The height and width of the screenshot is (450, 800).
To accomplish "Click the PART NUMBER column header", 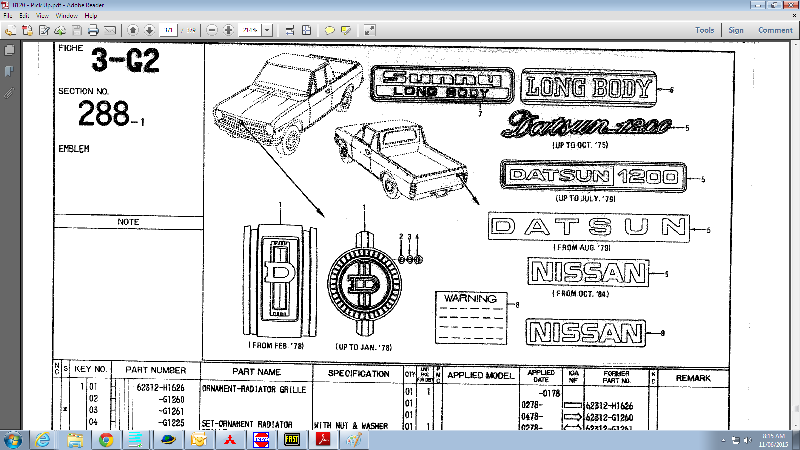I will 156,370.
